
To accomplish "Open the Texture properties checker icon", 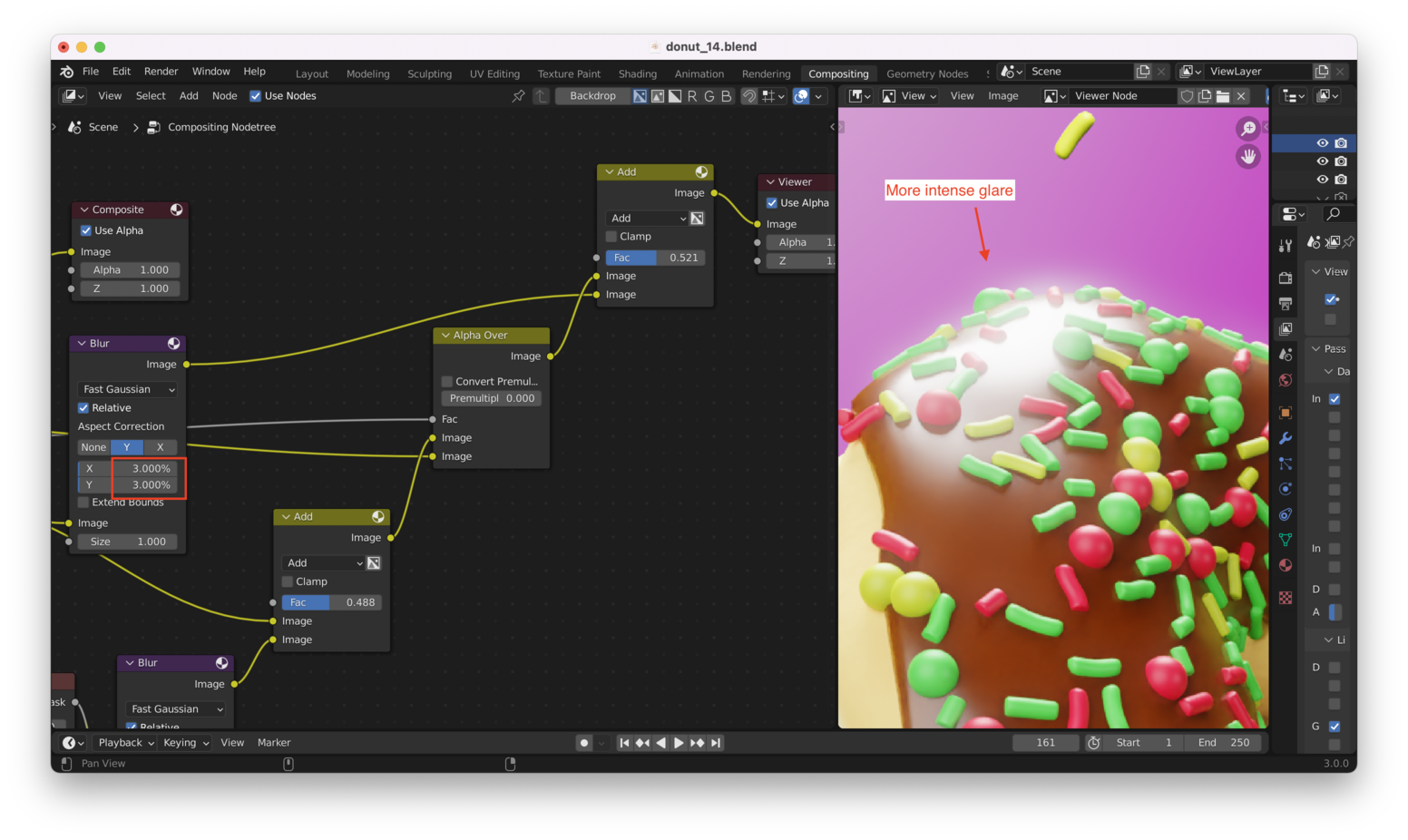I will point(1286,598).
